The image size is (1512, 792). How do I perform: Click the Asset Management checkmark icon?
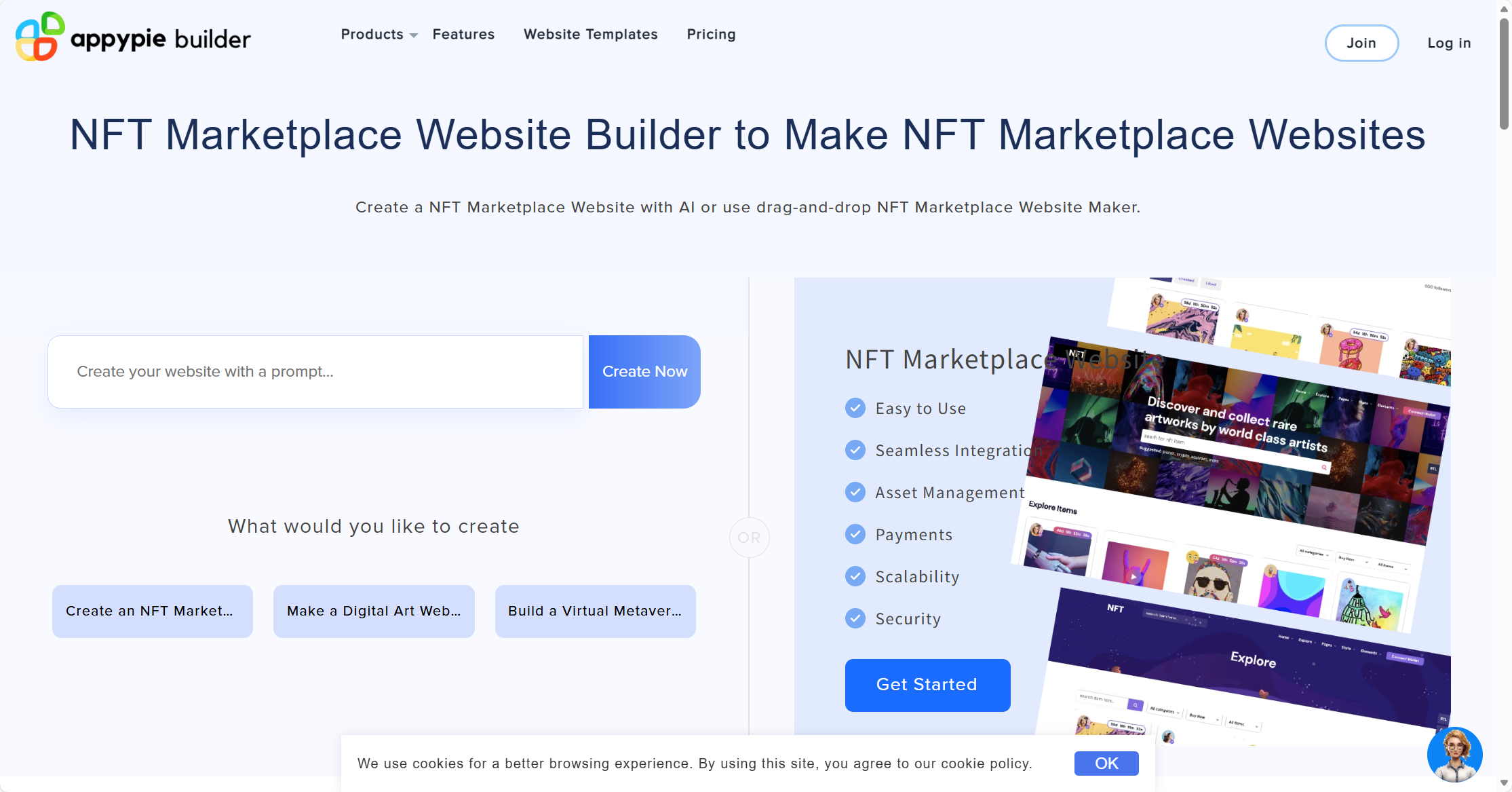pyautogui.click(x=855, y=492)
